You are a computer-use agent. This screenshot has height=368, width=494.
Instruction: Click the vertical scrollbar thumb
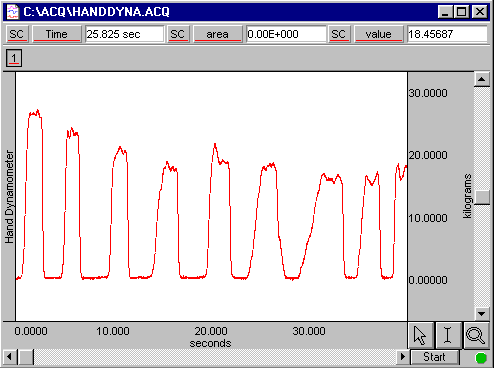481,197
